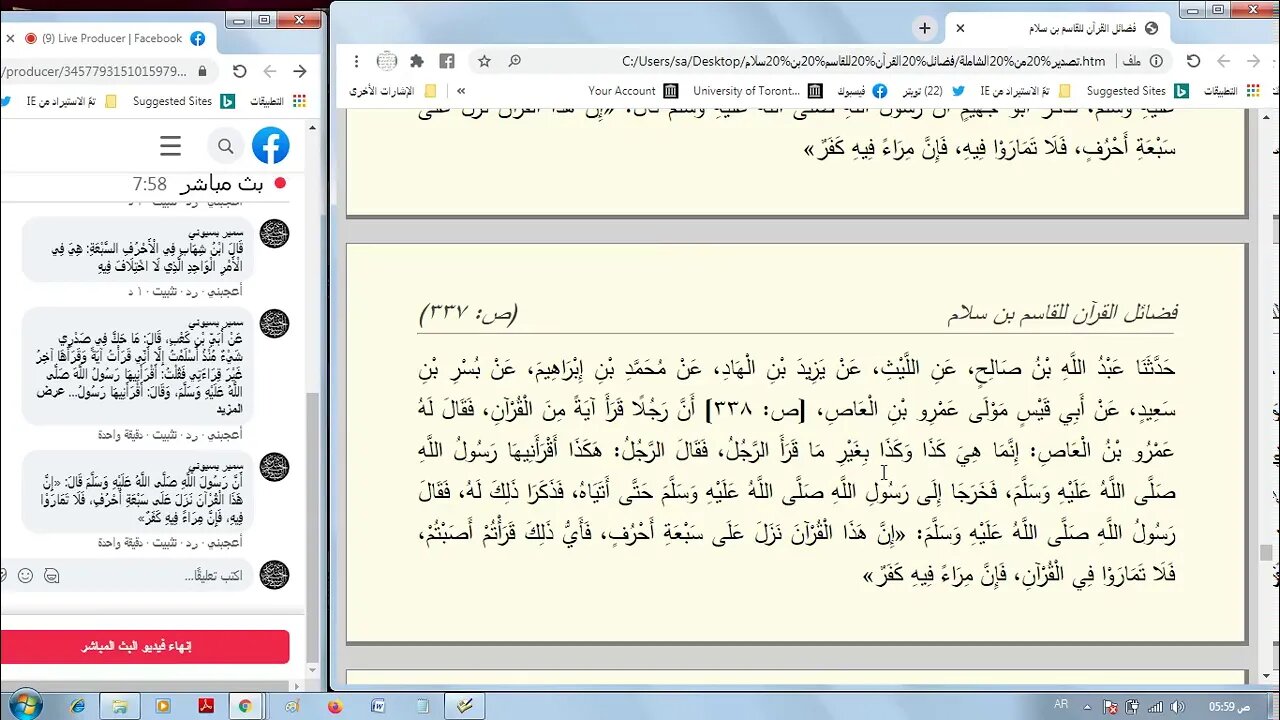The width and height of the screenshot is (1280, 720).
Task: Go back in the Facebook window
Action: (x=269, y=71)
